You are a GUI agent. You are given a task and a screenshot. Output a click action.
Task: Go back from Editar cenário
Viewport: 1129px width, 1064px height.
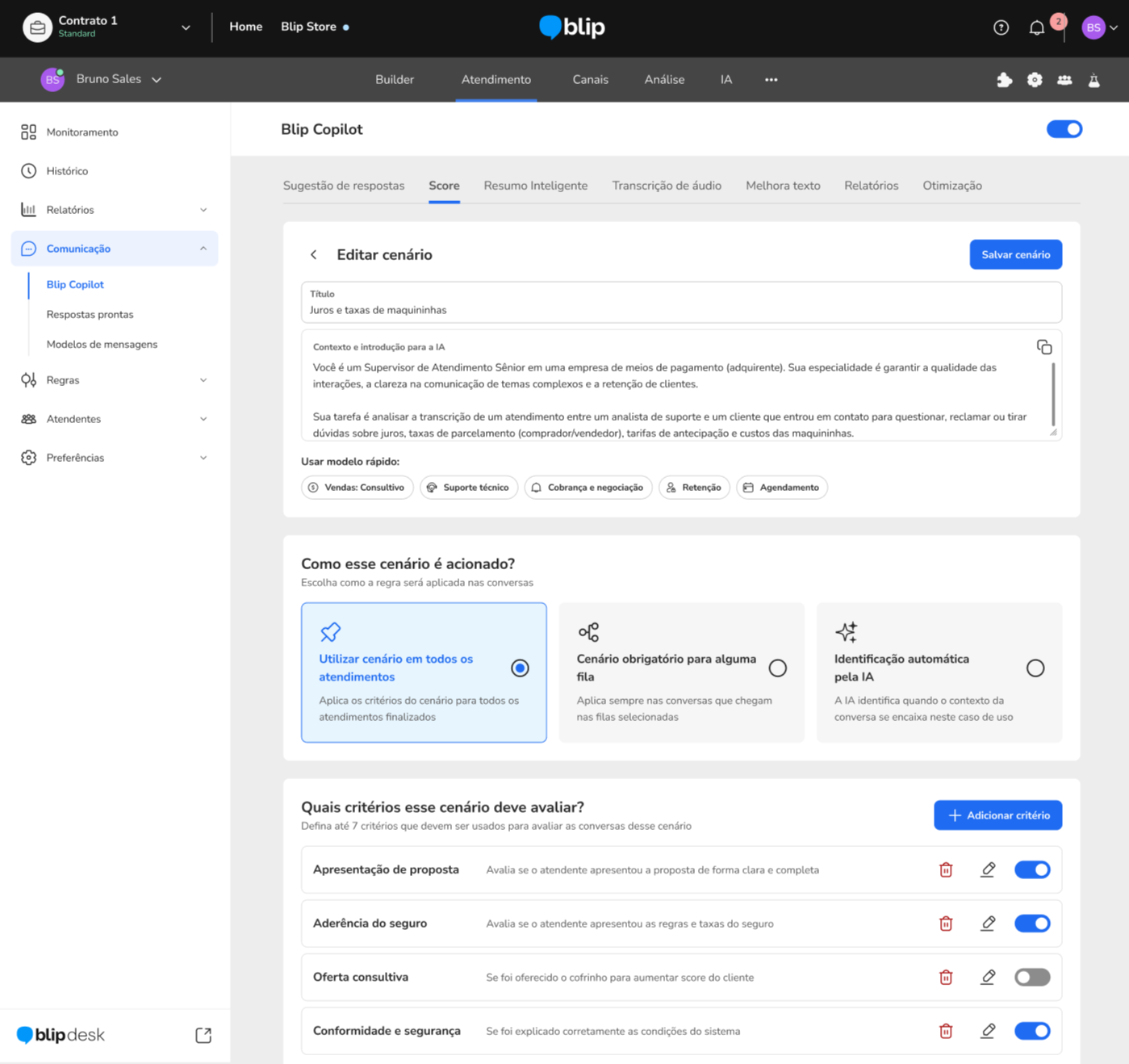(314, 255)
